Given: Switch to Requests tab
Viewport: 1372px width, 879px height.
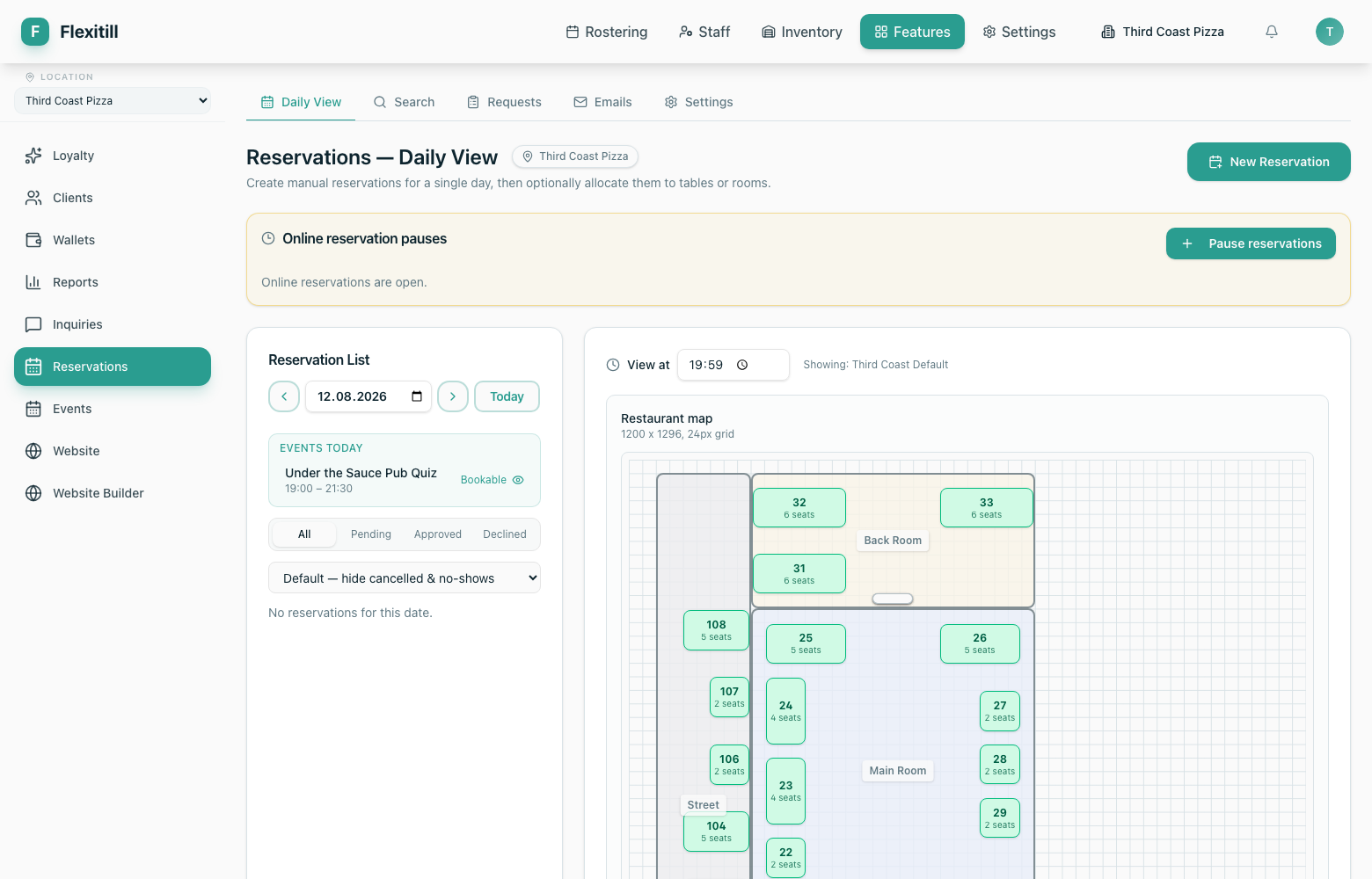Looking at the screenshot, I should click(x=504, y=102).
